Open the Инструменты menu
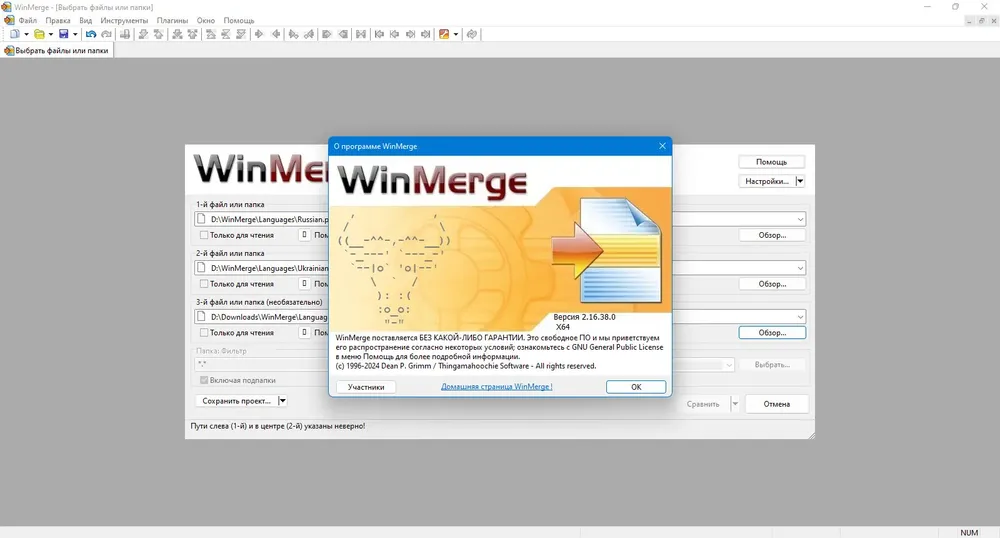This screenshot has height=538, width=1000. coord(124,20)
